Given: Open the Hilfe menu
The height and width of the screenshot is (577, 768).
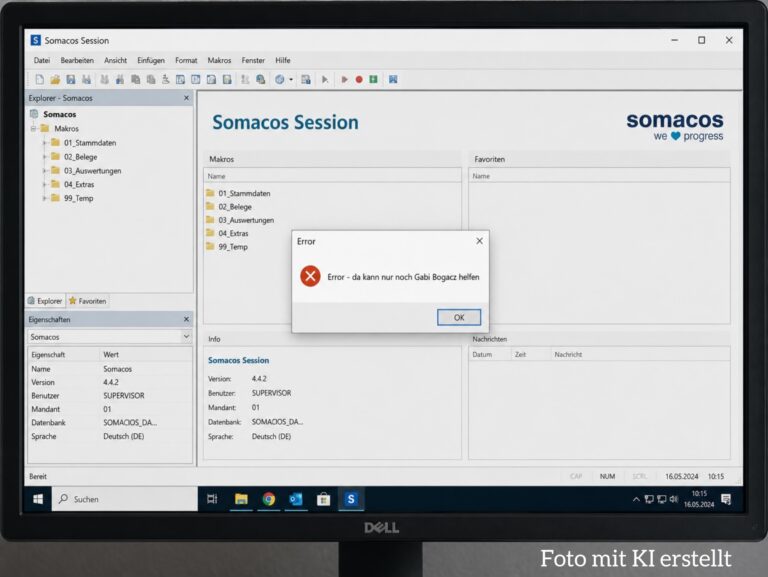Looking at the screenshot, I should [283, 60].
